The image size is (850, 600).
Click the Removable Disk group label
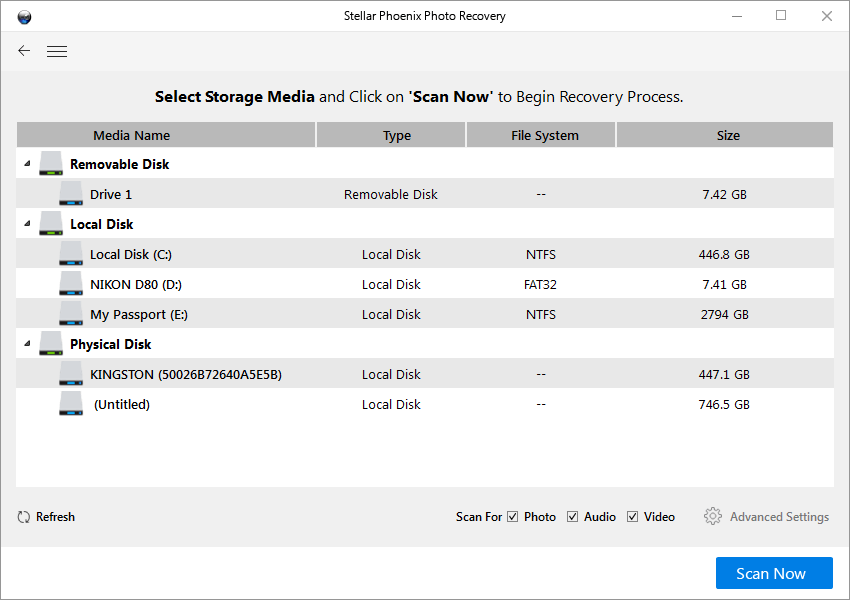pyautogui.click(x=119, y=164)
